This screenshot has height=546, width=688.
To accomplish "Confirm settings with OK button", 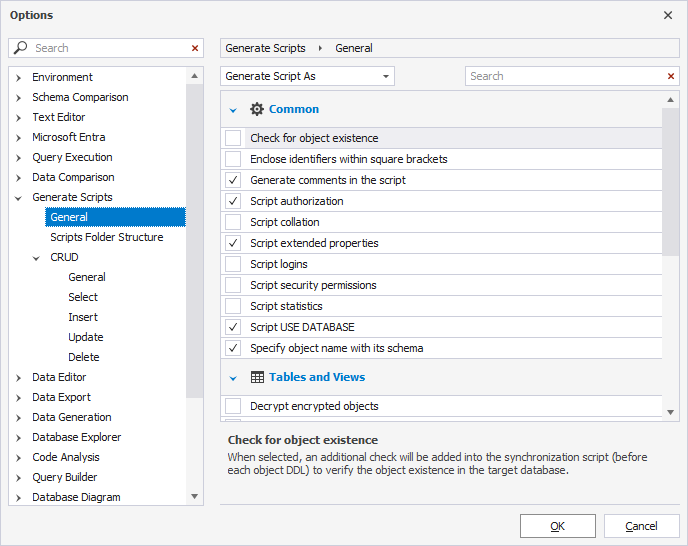I will coord(558,526).
